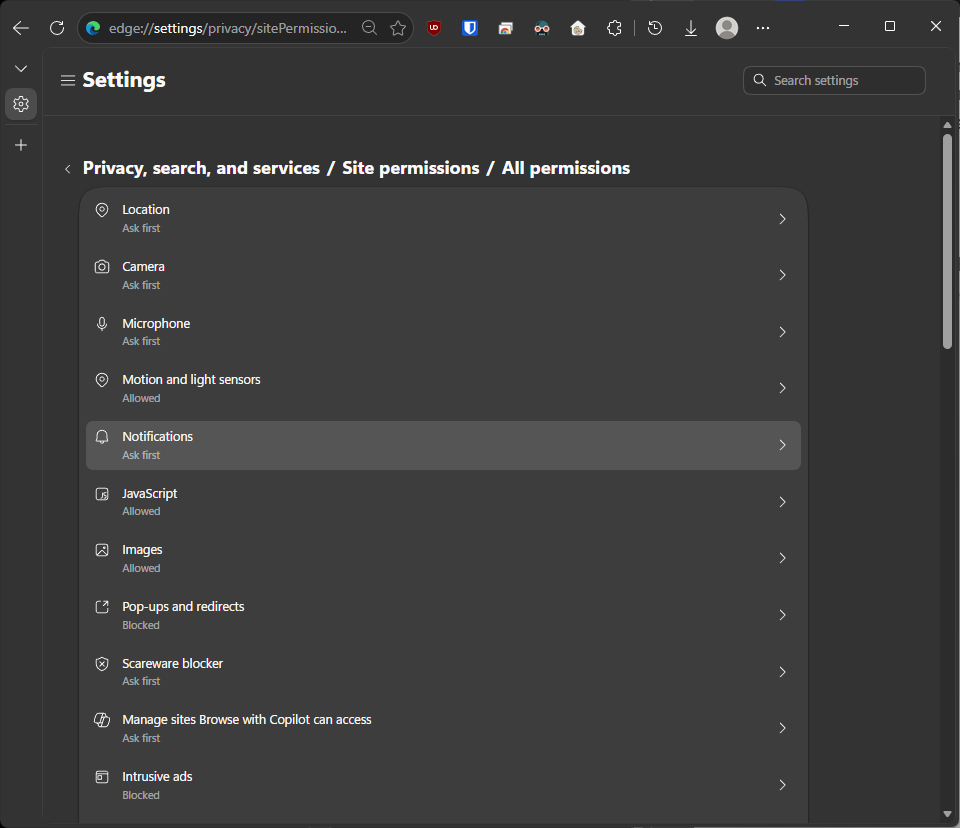Add this page to favorites star
Screen dimensions: 960x828
point(398,28)
